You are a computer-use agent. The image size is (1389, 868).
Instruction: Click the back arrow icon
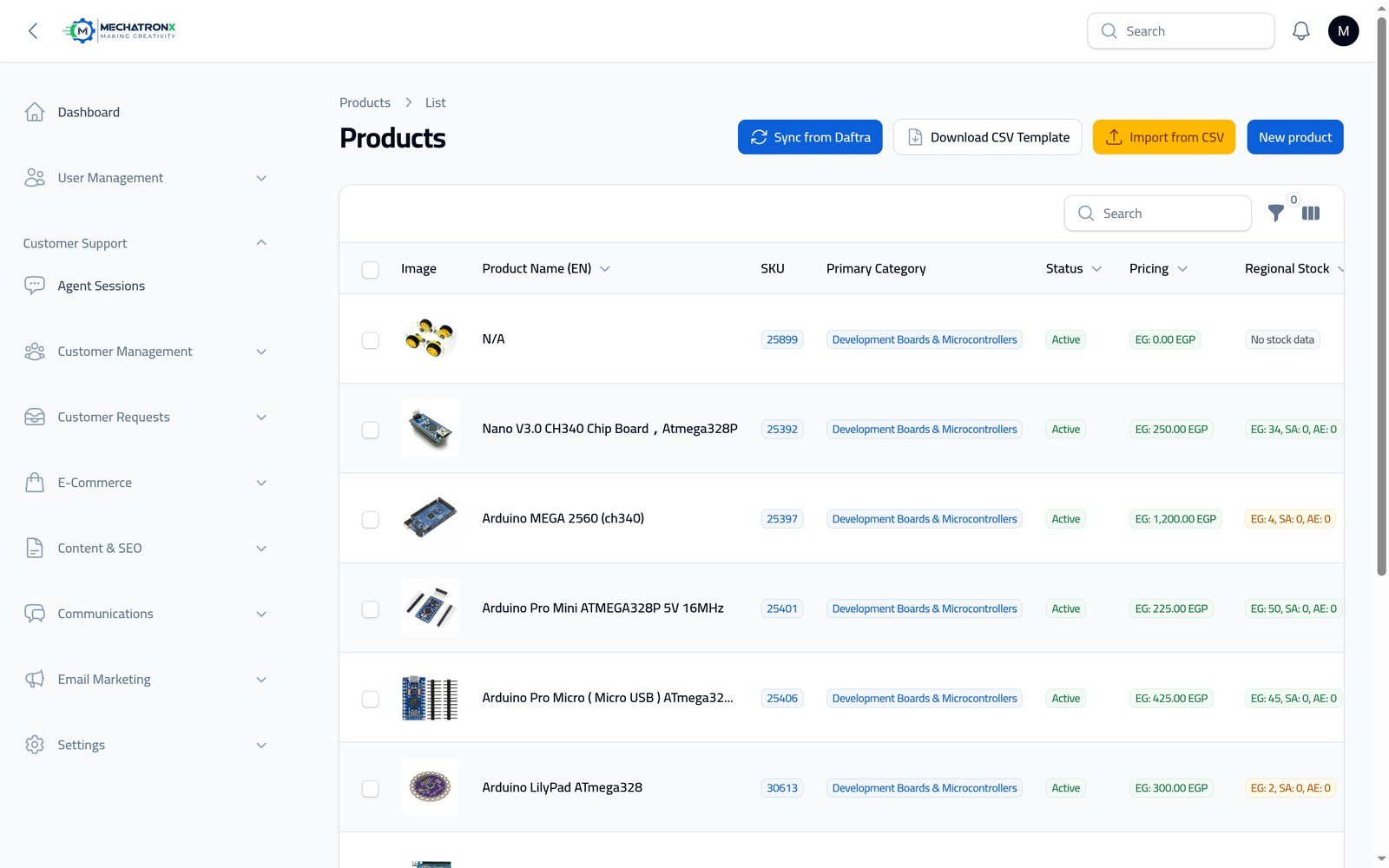[33, 31]
